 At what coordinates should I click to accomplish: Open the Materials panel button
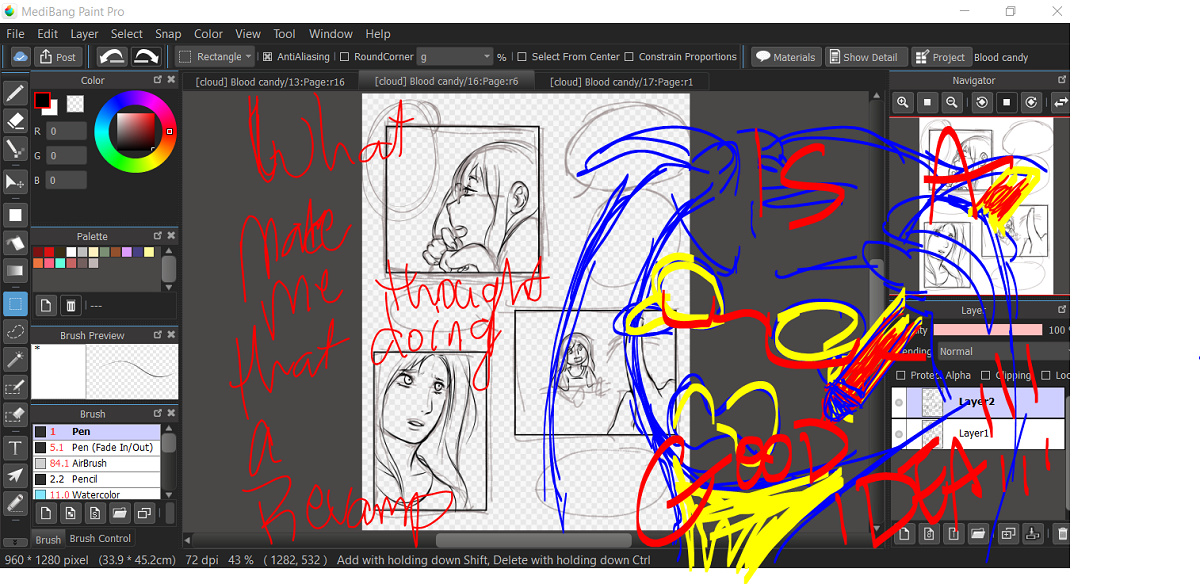(x=786, y=57)
